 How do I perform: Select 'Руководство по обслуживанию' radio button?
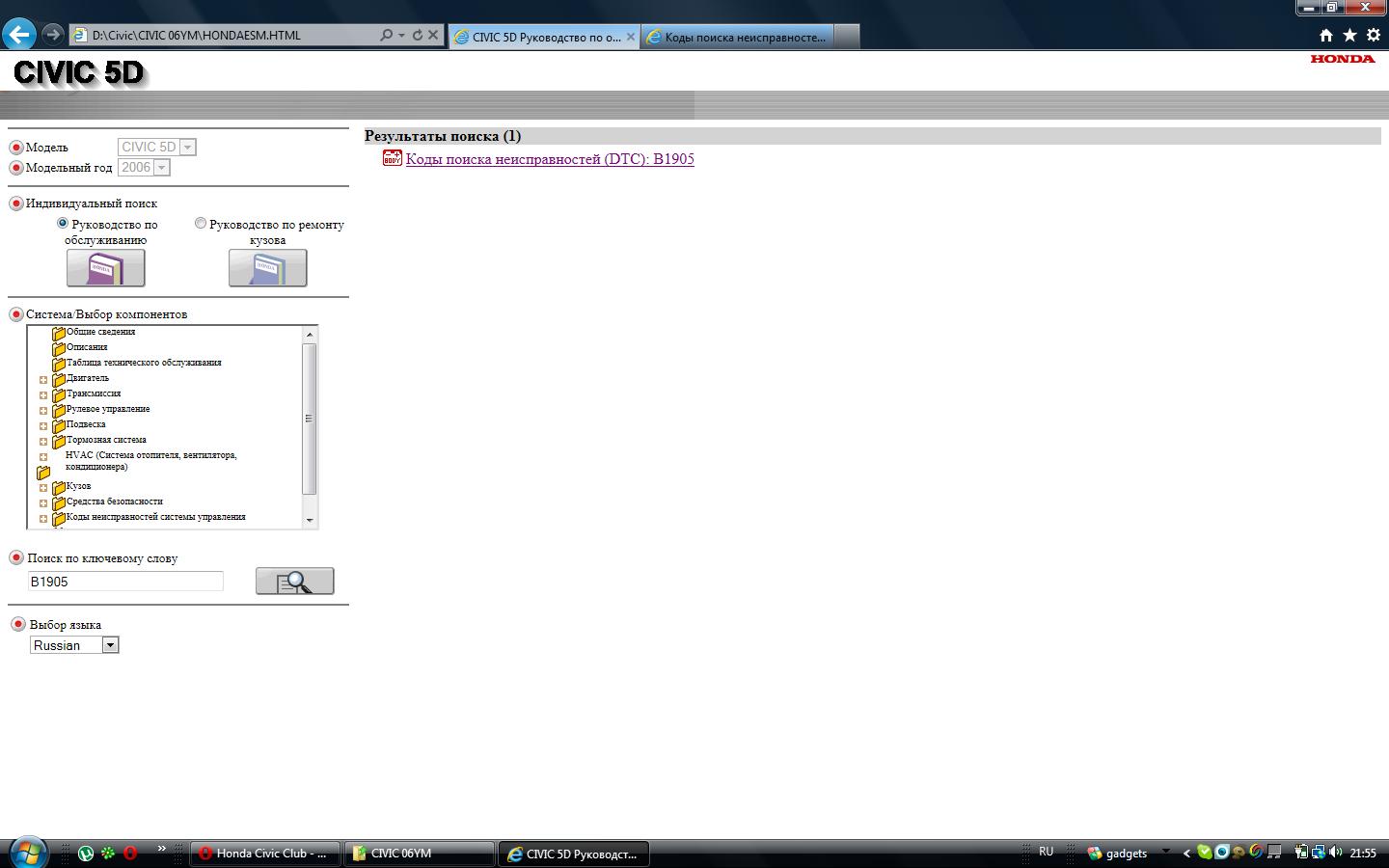click(x=63, y=223)
